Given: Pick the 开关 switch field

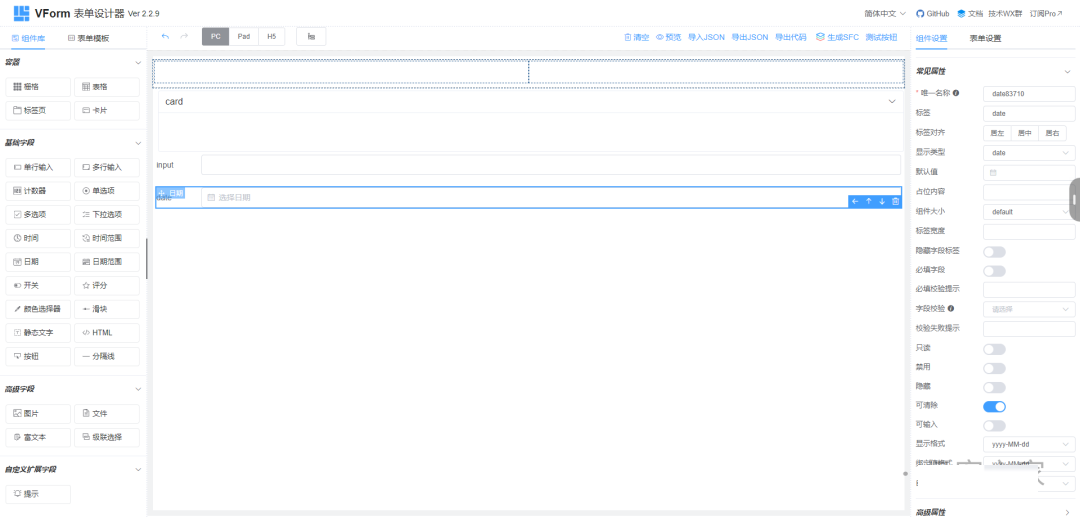Looking at the screenshot, I should (x=38, y=286).
